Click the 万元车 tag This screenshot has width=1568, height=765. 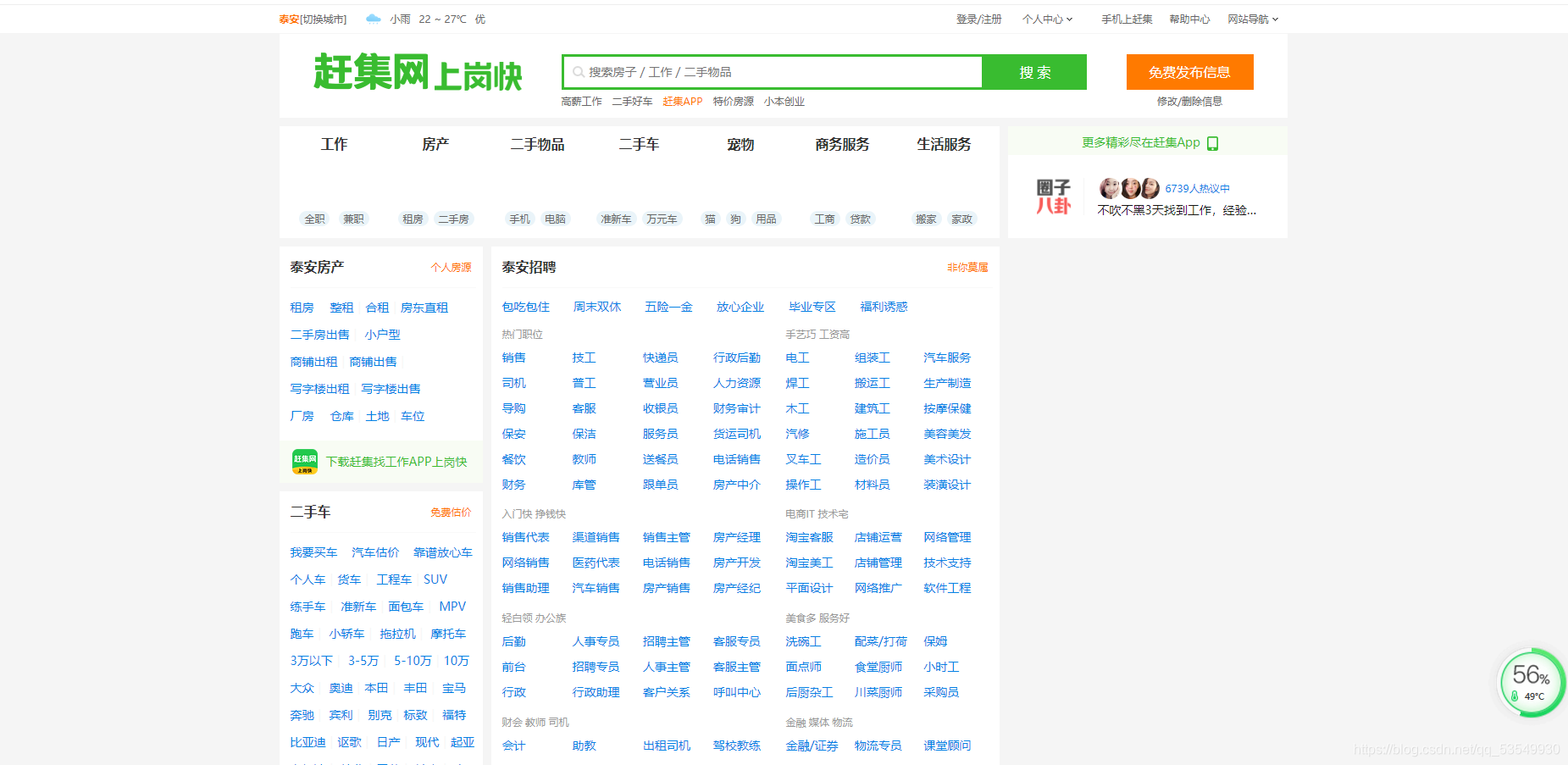pos(662,219)
